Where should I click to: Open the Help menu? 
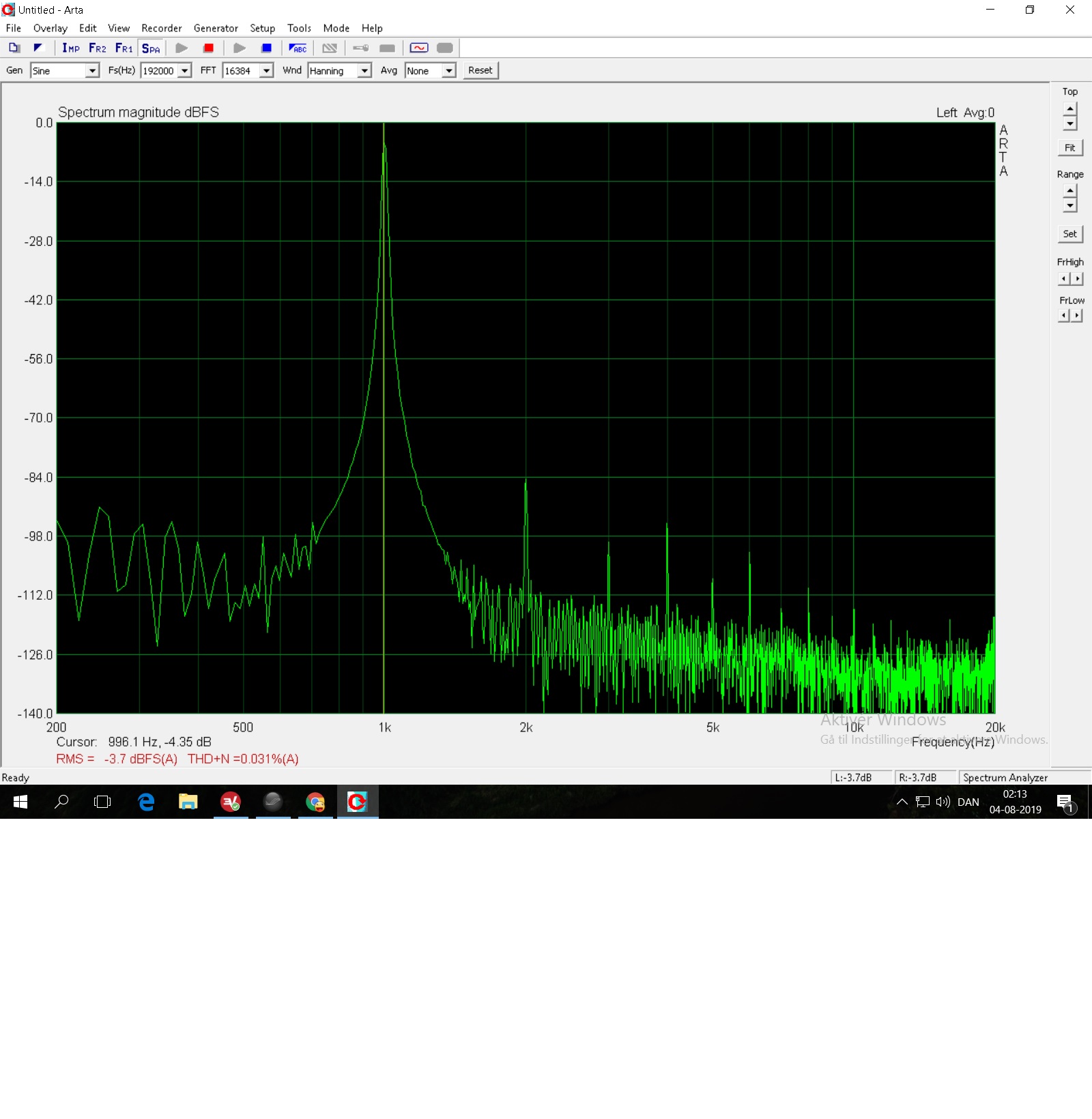372,28
